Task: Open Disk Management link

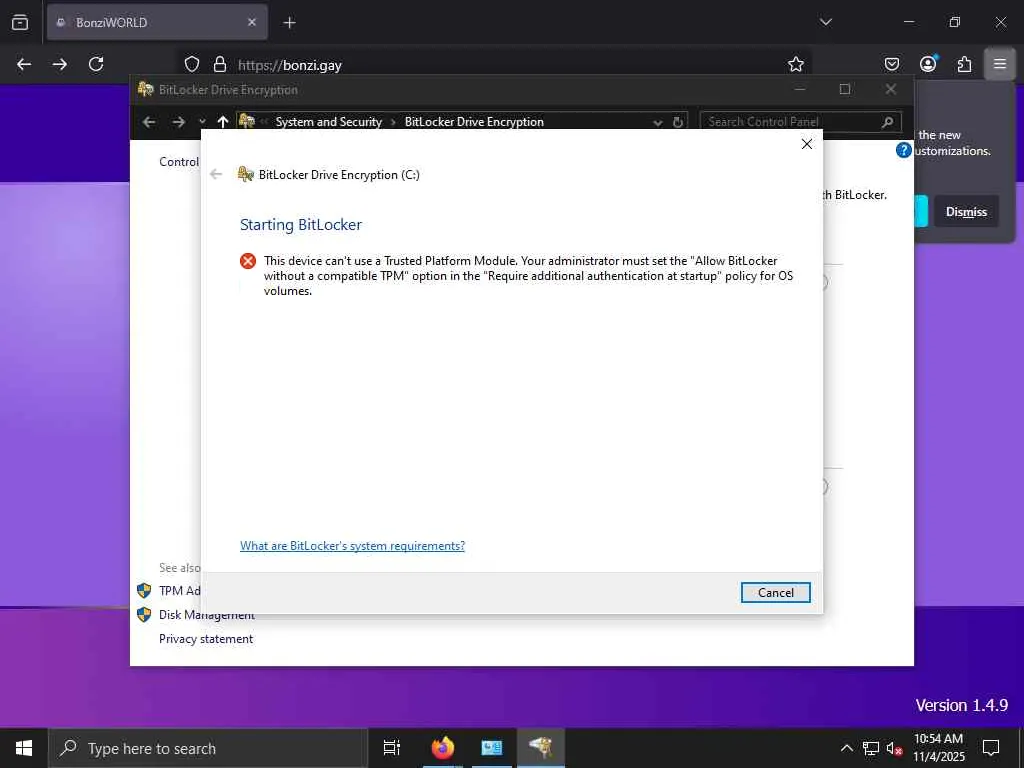Action: click(206, 615)
